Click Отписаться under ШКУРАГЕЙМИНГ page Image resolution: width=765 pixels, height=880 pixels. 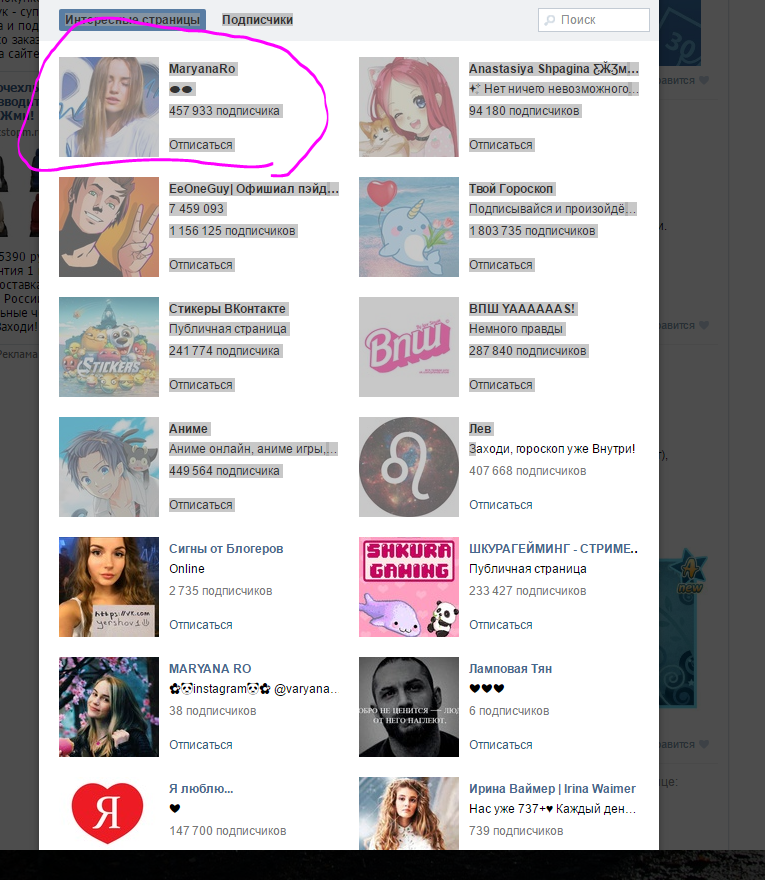tap(501, 625)
